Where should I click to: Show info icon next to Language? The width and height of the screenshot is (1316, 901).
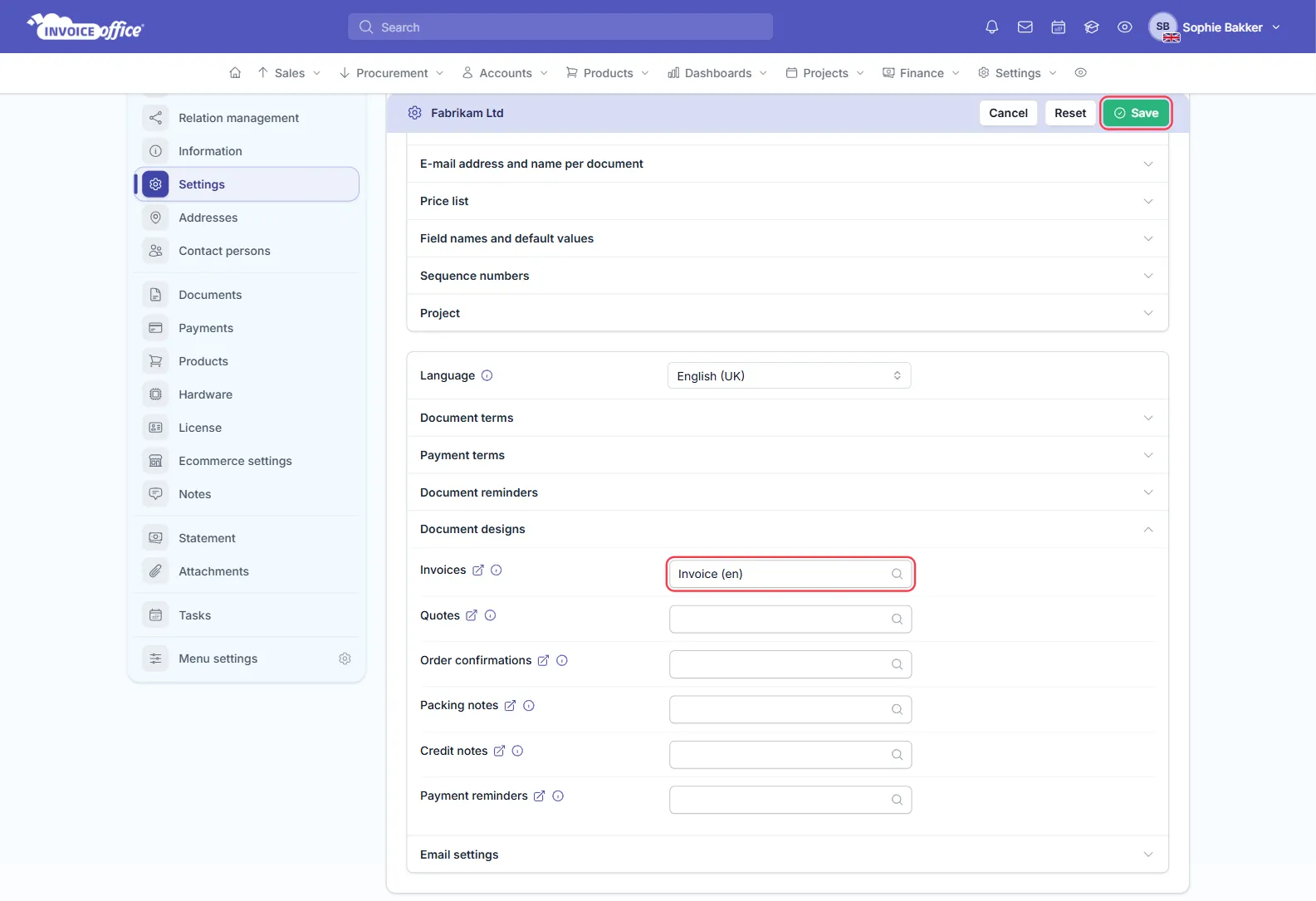[x=487, y=375]
